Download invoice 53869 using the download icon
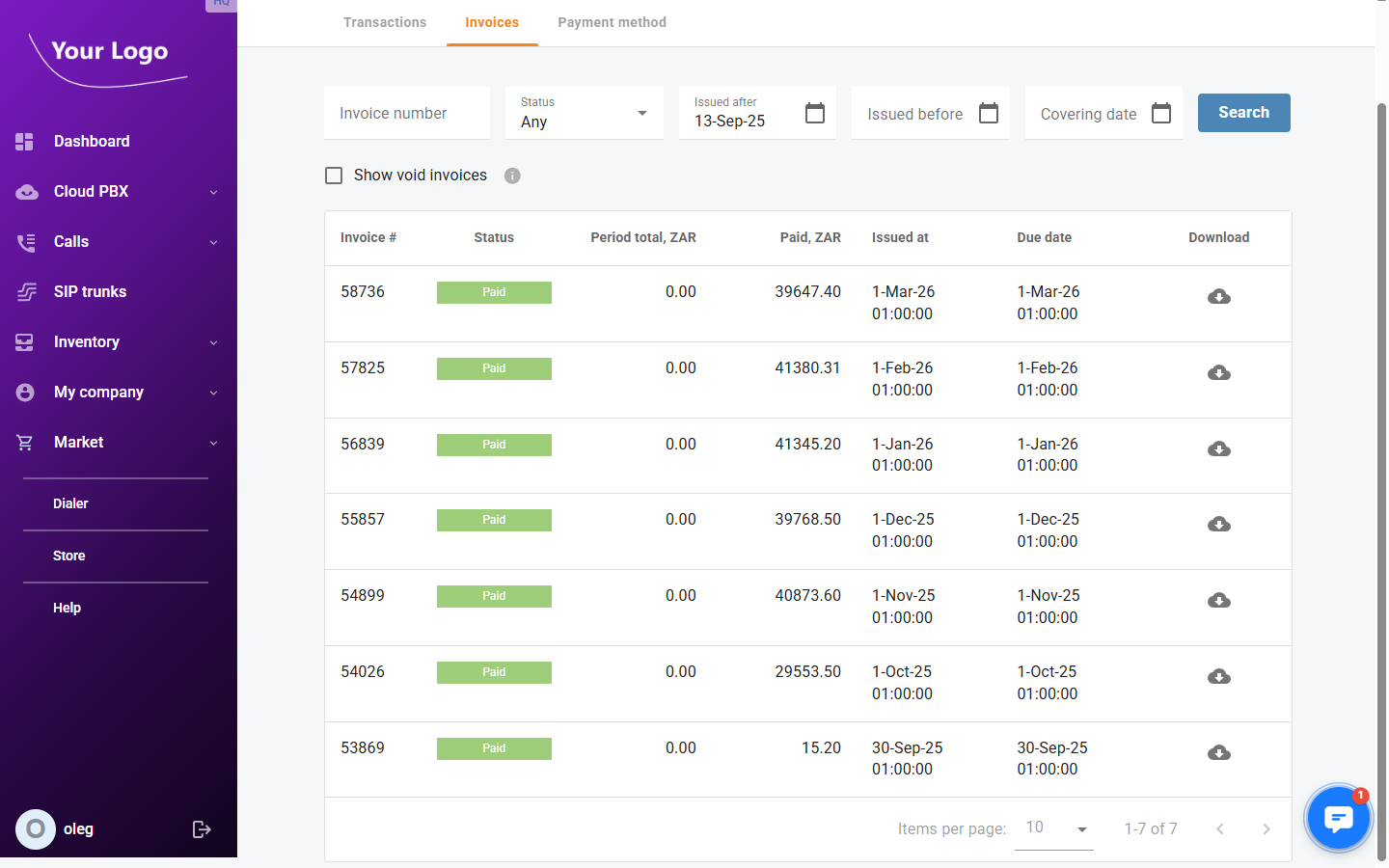Image resolution: width=1389 pixels, height=868 pixels. [x=1218, y=752]
